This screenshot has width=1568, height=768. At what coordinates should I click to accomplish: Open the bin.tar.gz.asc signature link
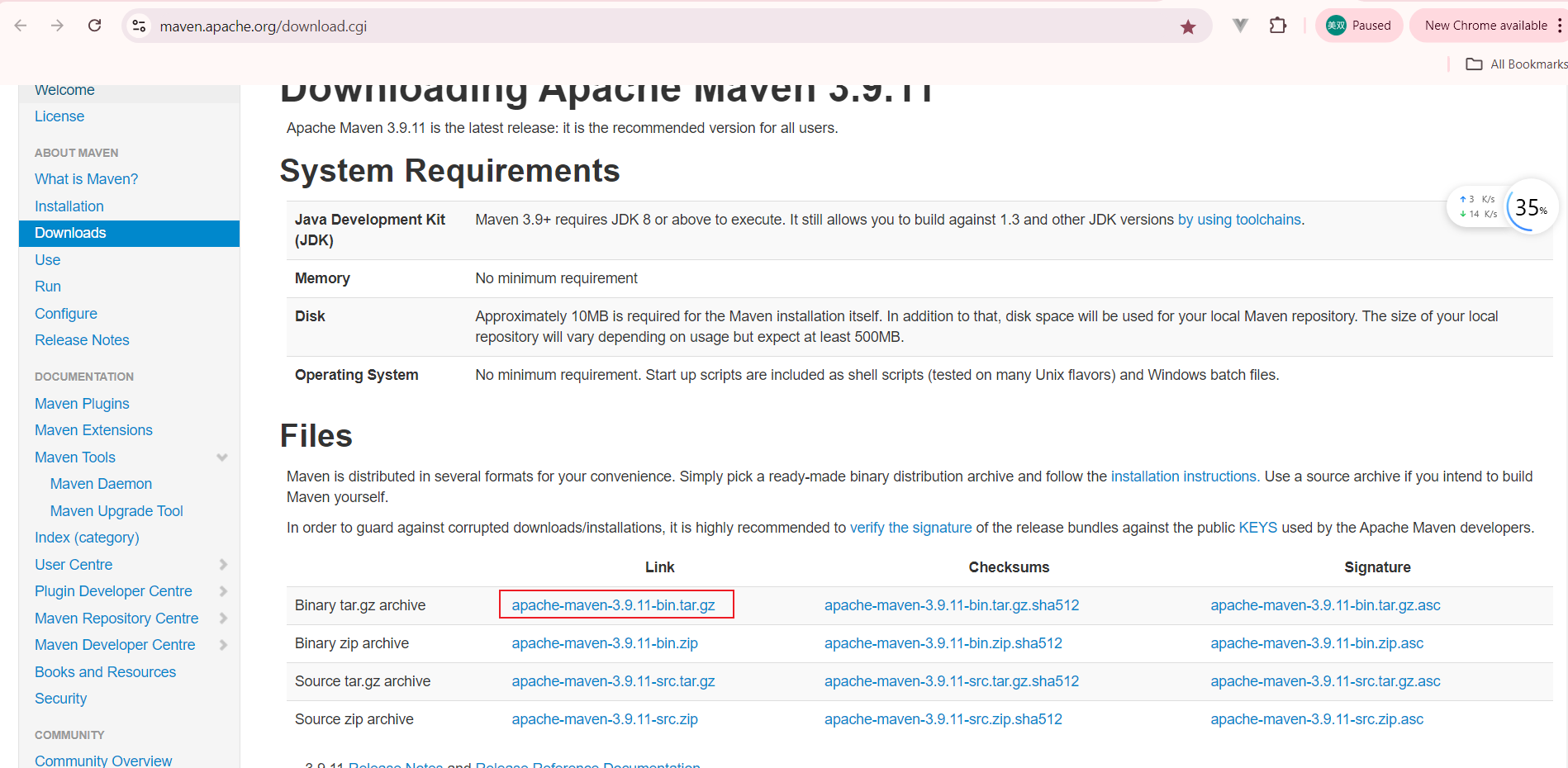pyautogui.click(x=1325, y=605)
